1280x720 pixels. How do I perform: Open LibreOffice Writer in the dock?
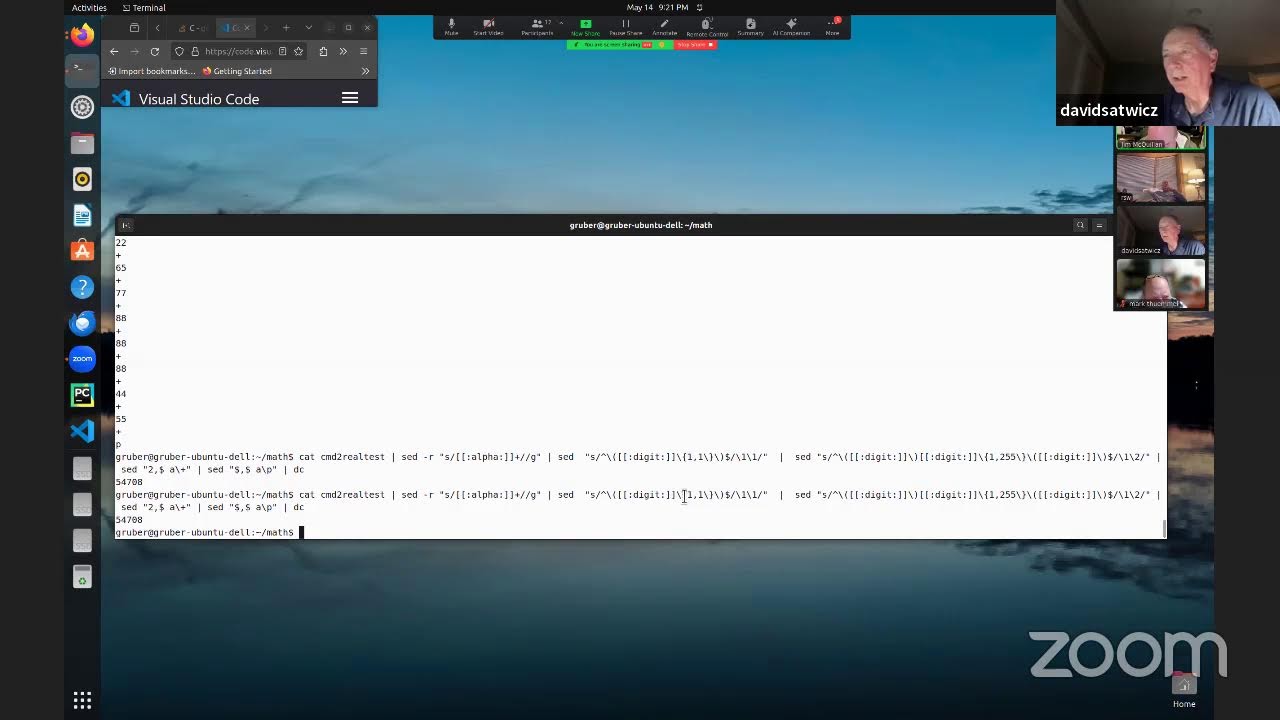82,215
